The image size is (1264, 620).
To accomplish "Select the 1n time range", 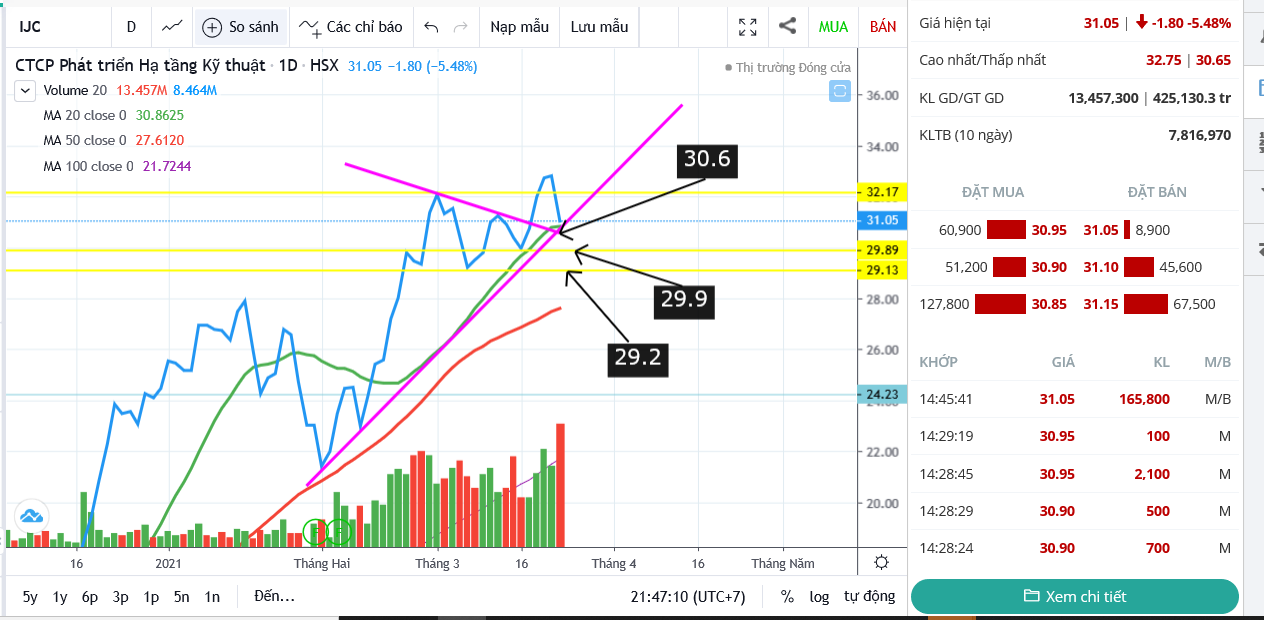I will [212, 597].
